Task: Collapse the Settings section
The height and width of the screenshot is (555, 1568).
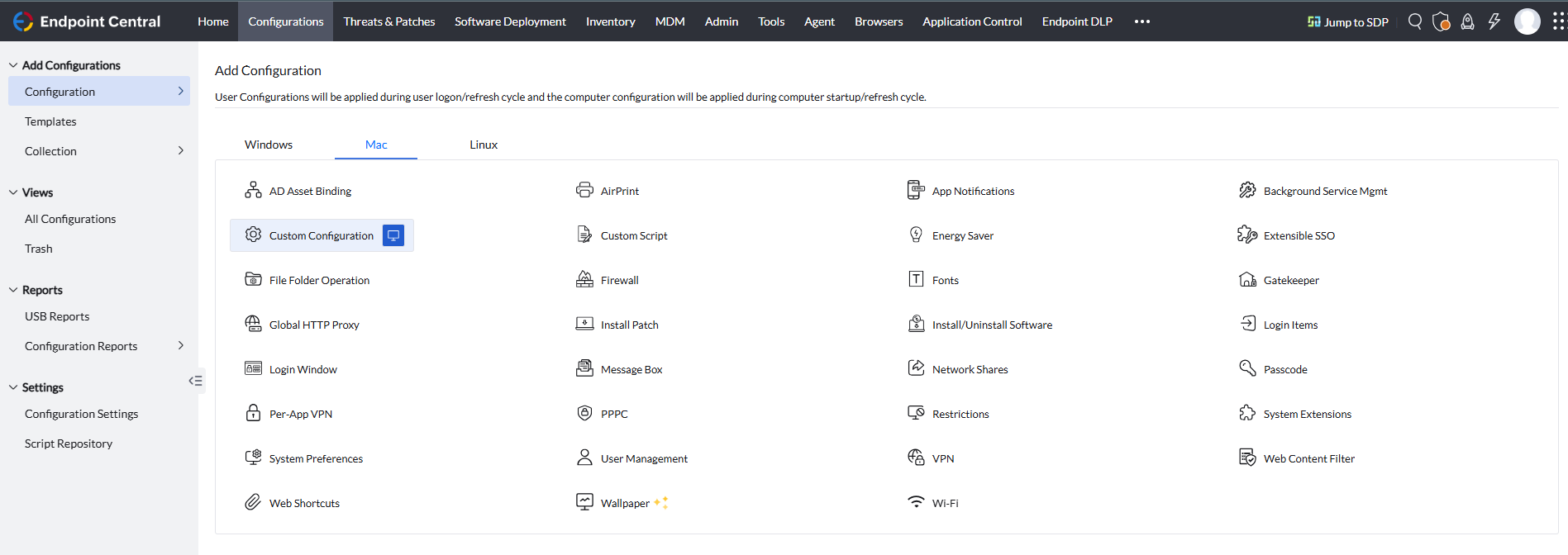Action: click(x=13, y=387)
